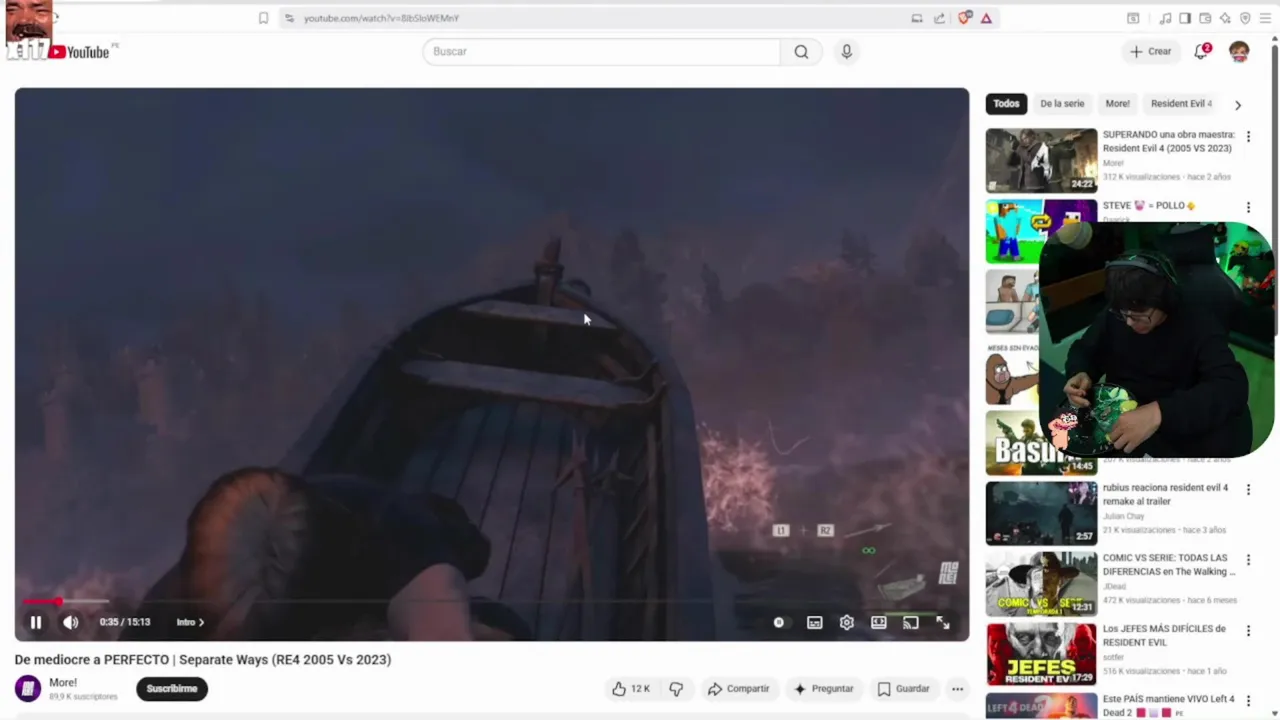Screen dimensions: 1280x720
Task: Open Brave Shields lion icon
Action: pos(964,18)
